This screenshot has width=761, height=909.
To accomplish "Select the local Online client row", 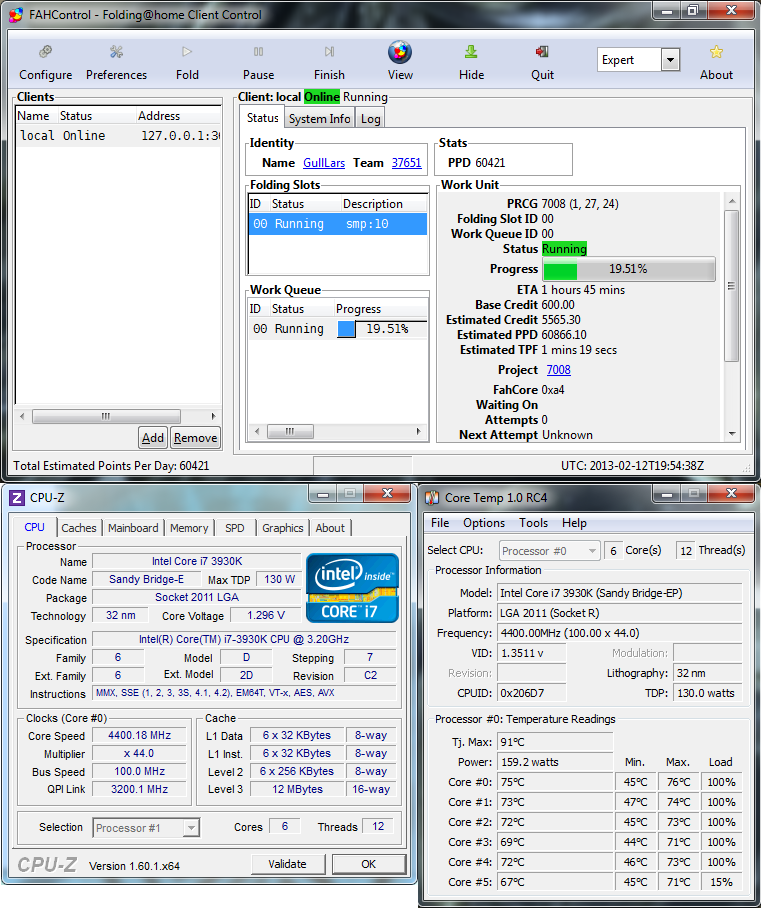I will click(x=118, y=136).
